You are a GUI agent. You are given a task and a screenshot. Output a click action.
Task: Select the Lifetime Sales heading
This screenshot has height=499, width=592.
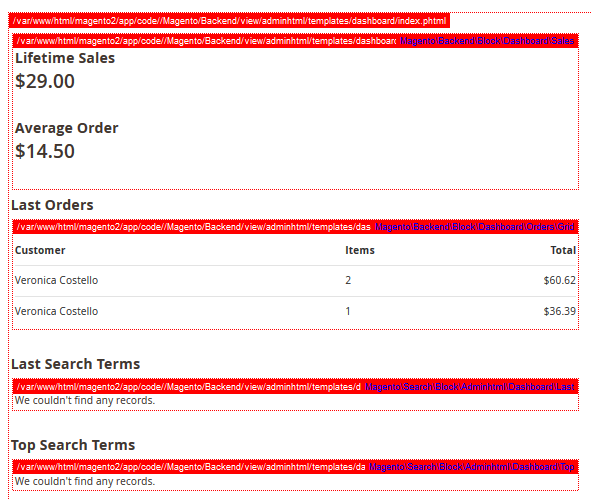tap(65, 58)
